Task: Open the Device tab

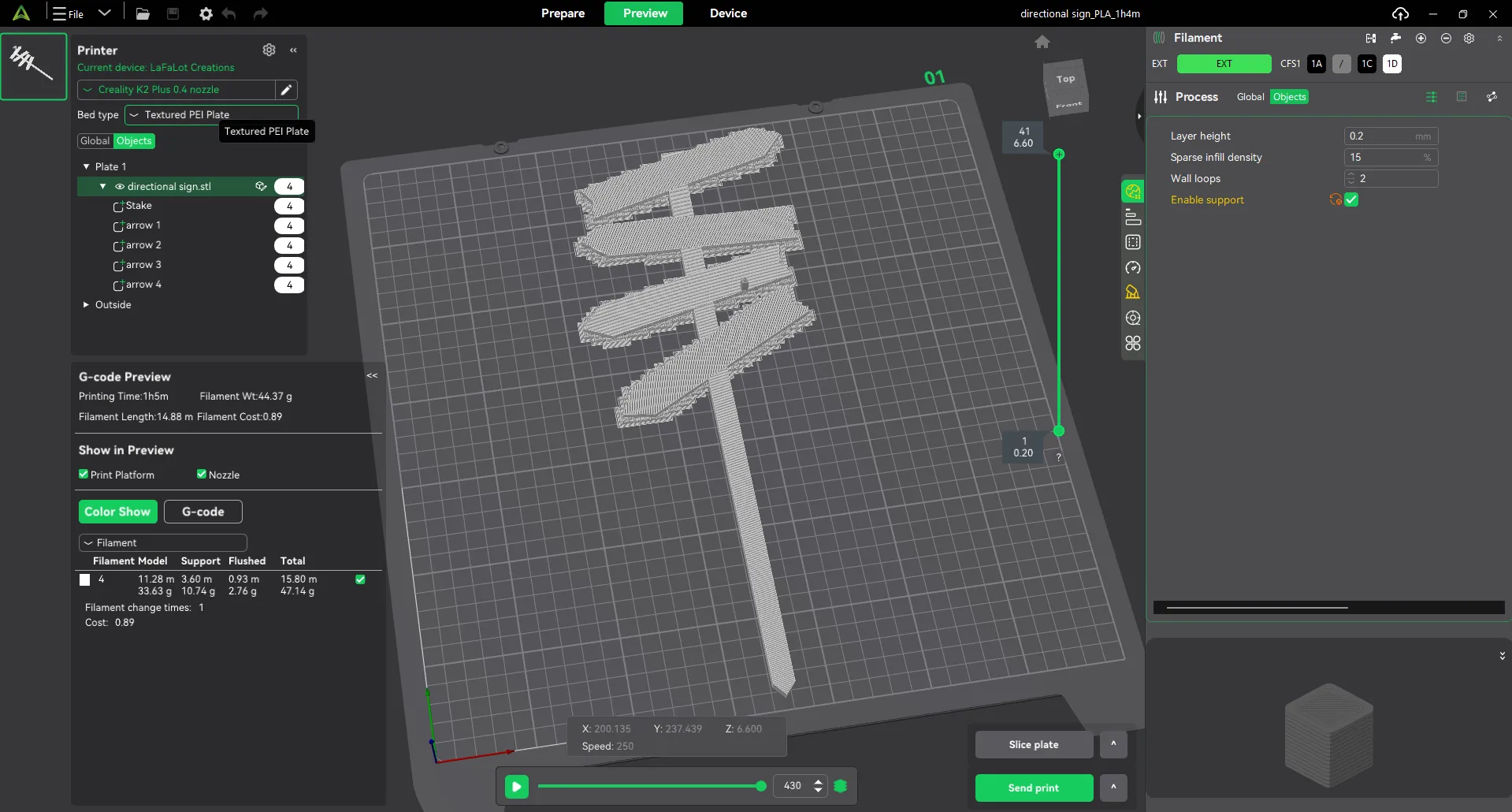Action: click(x=728, y=13)
